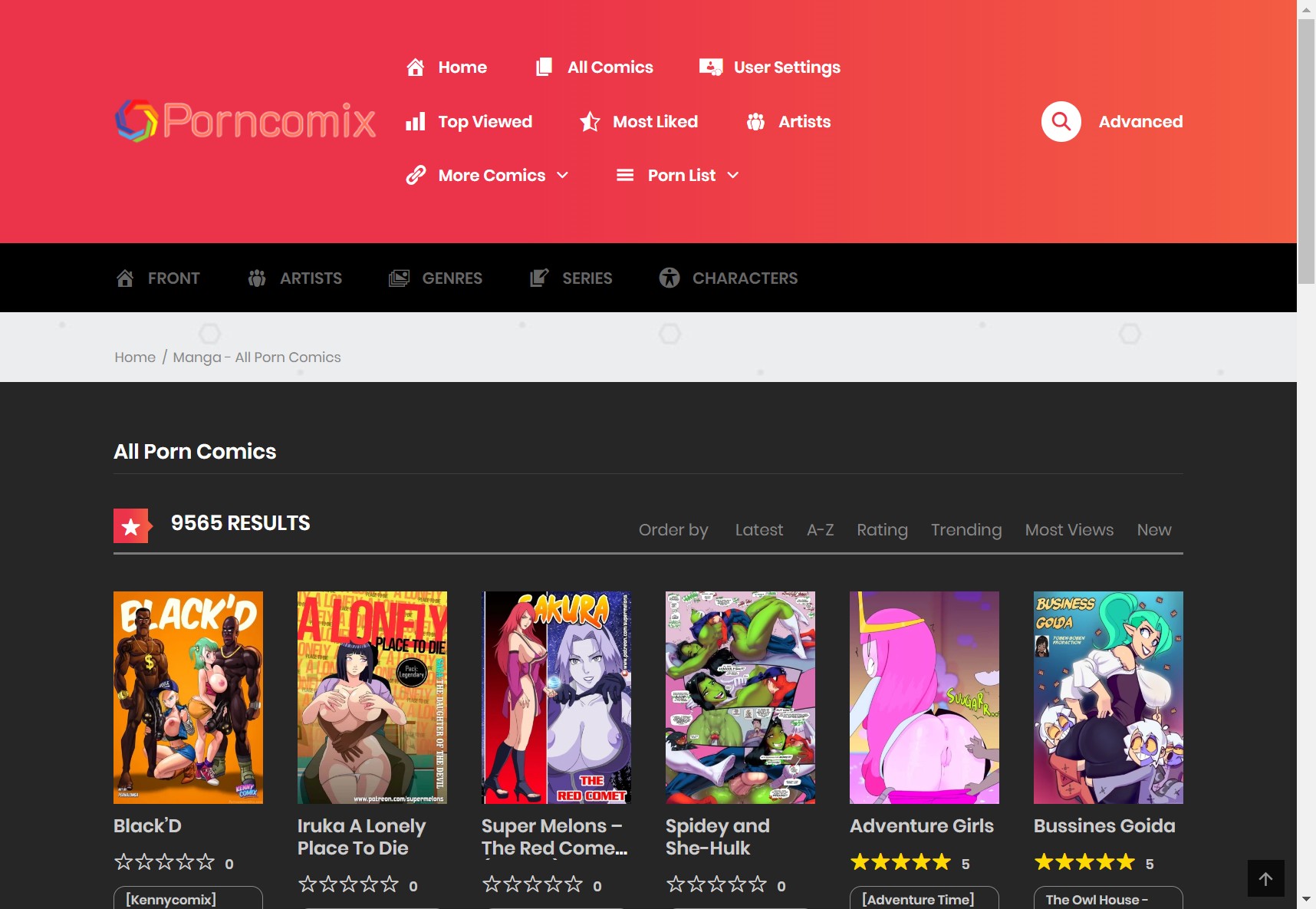Sort results by A-Z
This screenshot has height=909, width=1316.
820,530
